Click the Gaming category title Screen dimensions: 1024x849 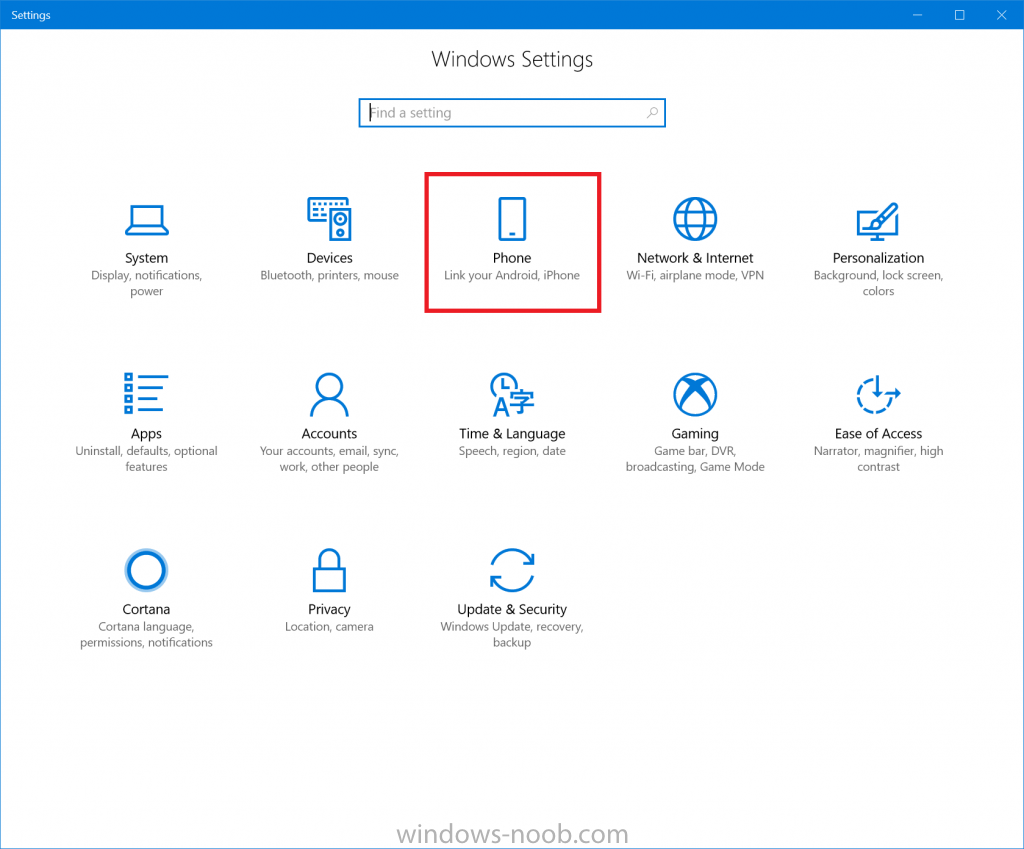(x=695, y=434)
